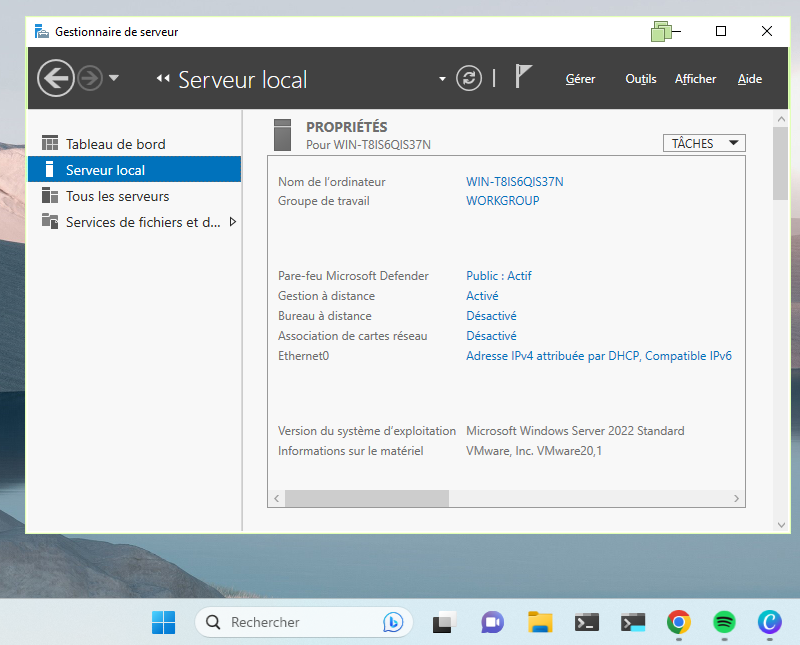Viewport: 800px width, 645px height.
Task: Open the TÂCHES dropdown
Action: pyautogui.click(x=703, y=143)
